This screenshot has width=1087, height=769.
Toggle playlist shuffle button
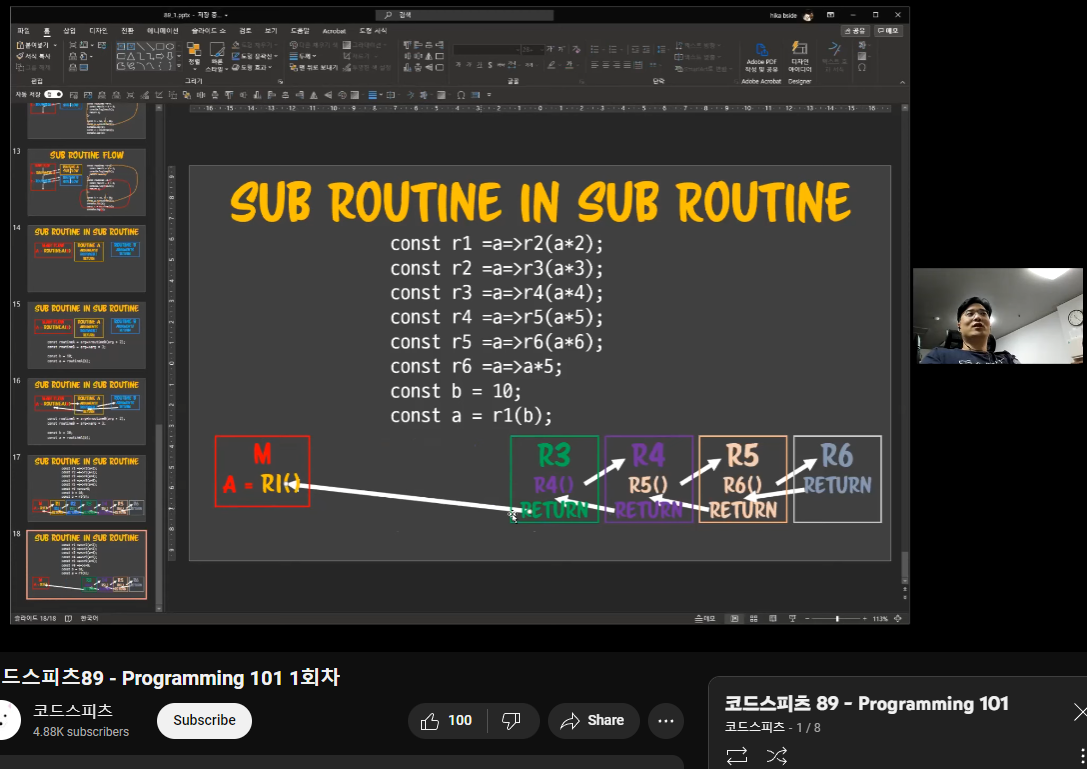(776, 754)
